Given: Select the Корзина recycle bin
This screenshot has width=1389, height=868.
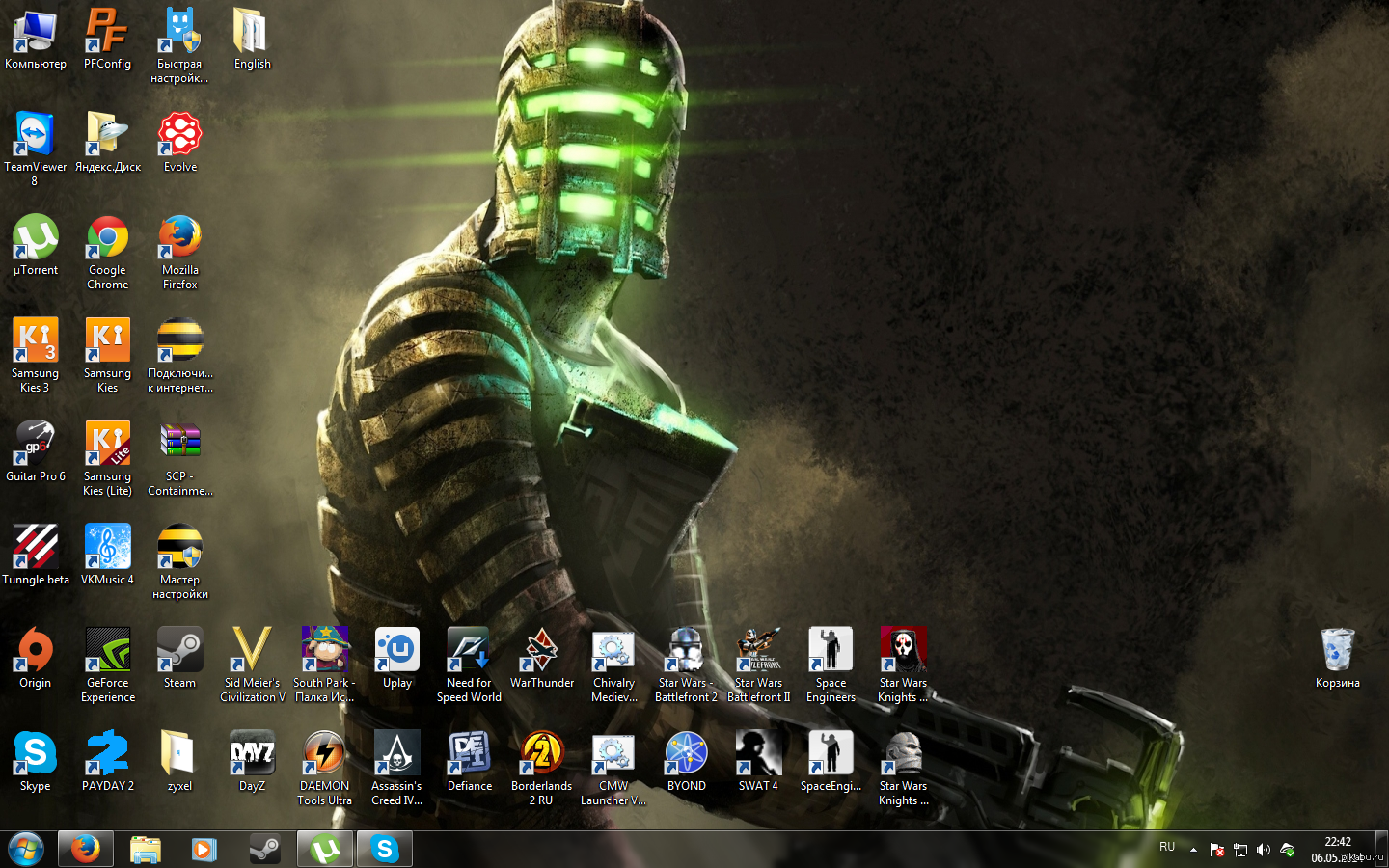Looking at the screenshot, I should tap(1337, 659).
